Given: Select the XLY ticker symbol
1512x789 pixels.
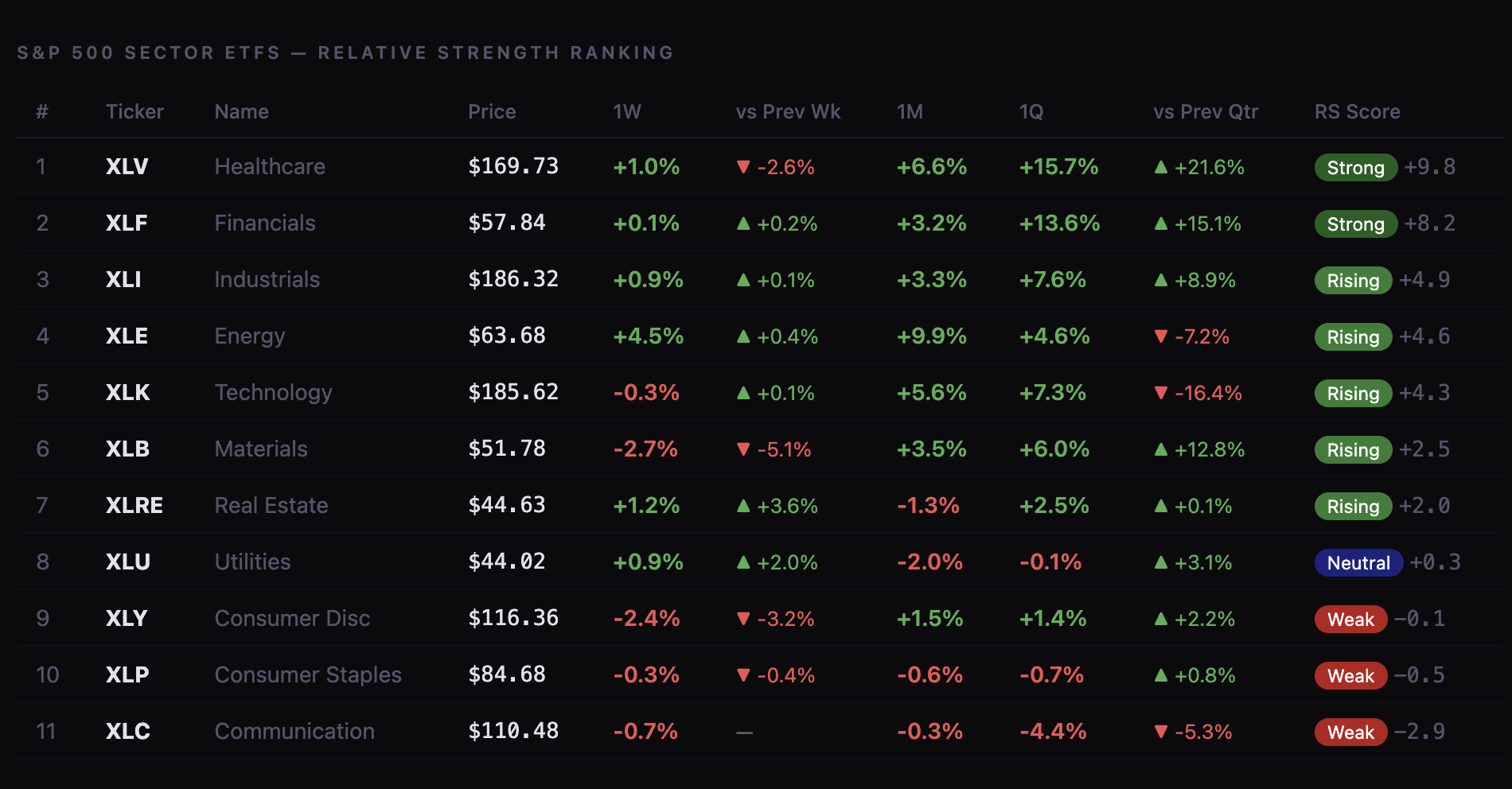Looking at the screenshot, I should (x=127, y=619).
